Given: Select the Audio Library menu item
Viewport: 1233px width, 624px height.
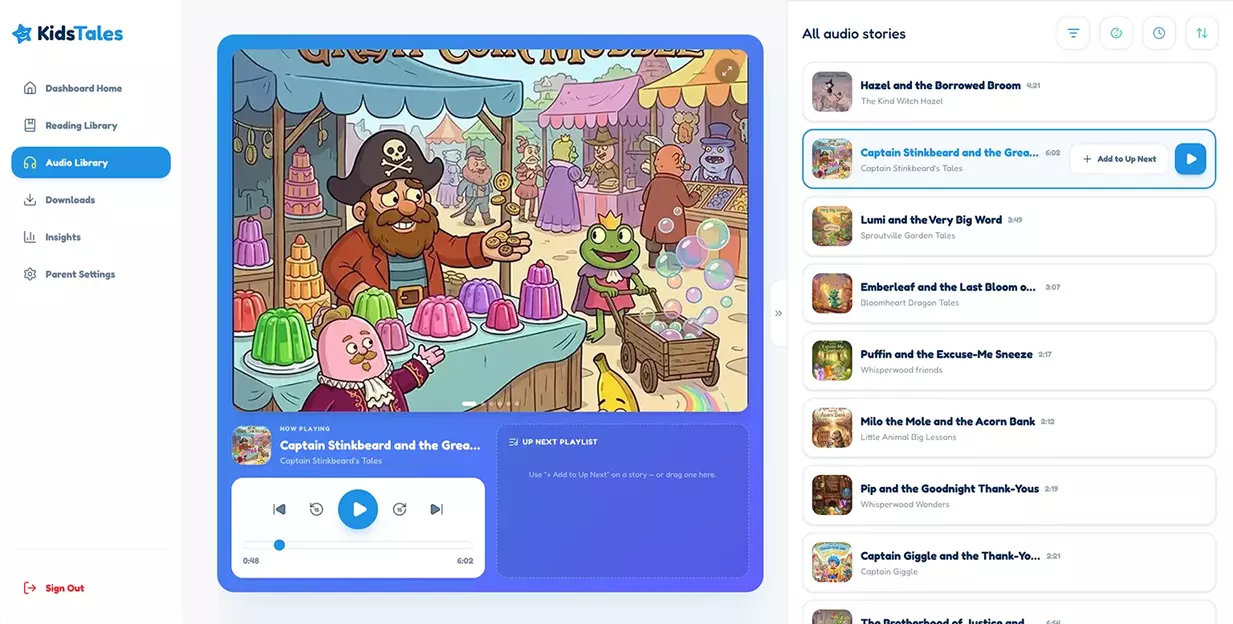Looking at the screenshot, I should click(91, 162).
